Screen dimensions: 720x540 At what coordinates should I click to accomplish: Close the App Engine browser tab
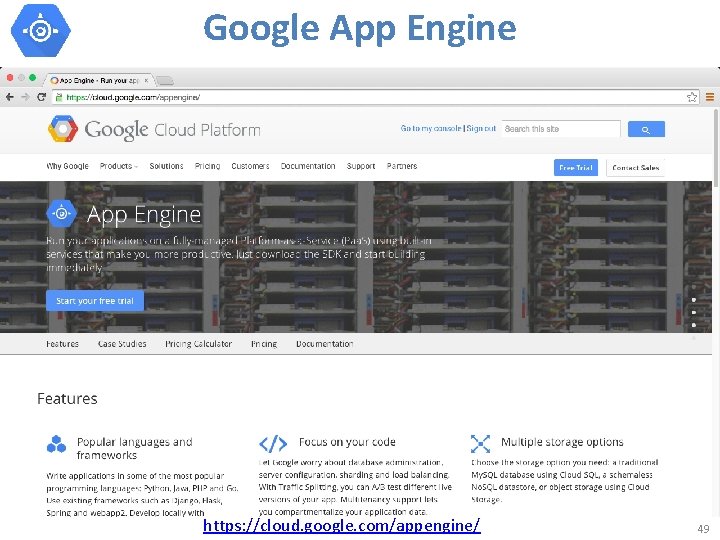pos(146,80)
